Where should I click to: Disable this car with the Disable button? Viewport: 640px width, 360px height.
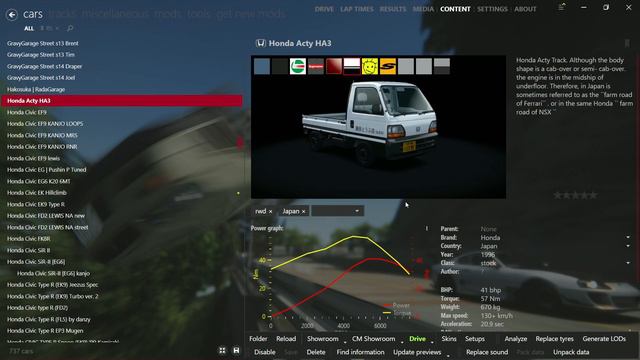click(264, 352)
